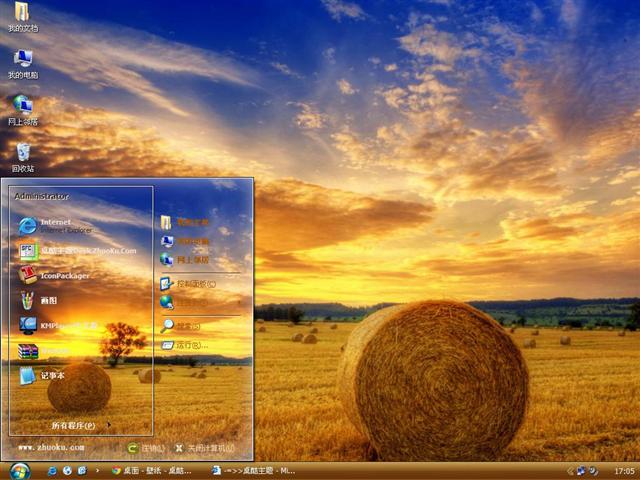Click third quick launch icon beside the chevron
This screenshot has width=640, height=480.
(82, 471)
